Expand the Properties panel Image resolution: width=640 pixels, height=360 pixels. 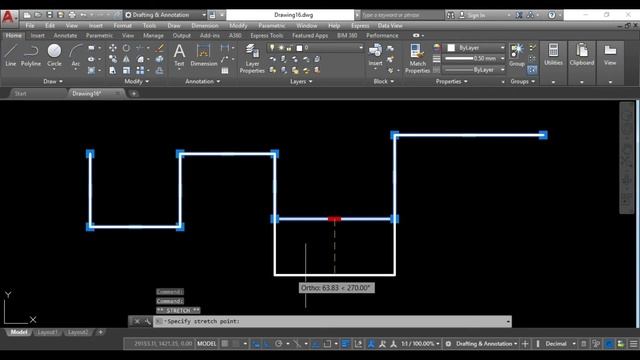point(451,82)
